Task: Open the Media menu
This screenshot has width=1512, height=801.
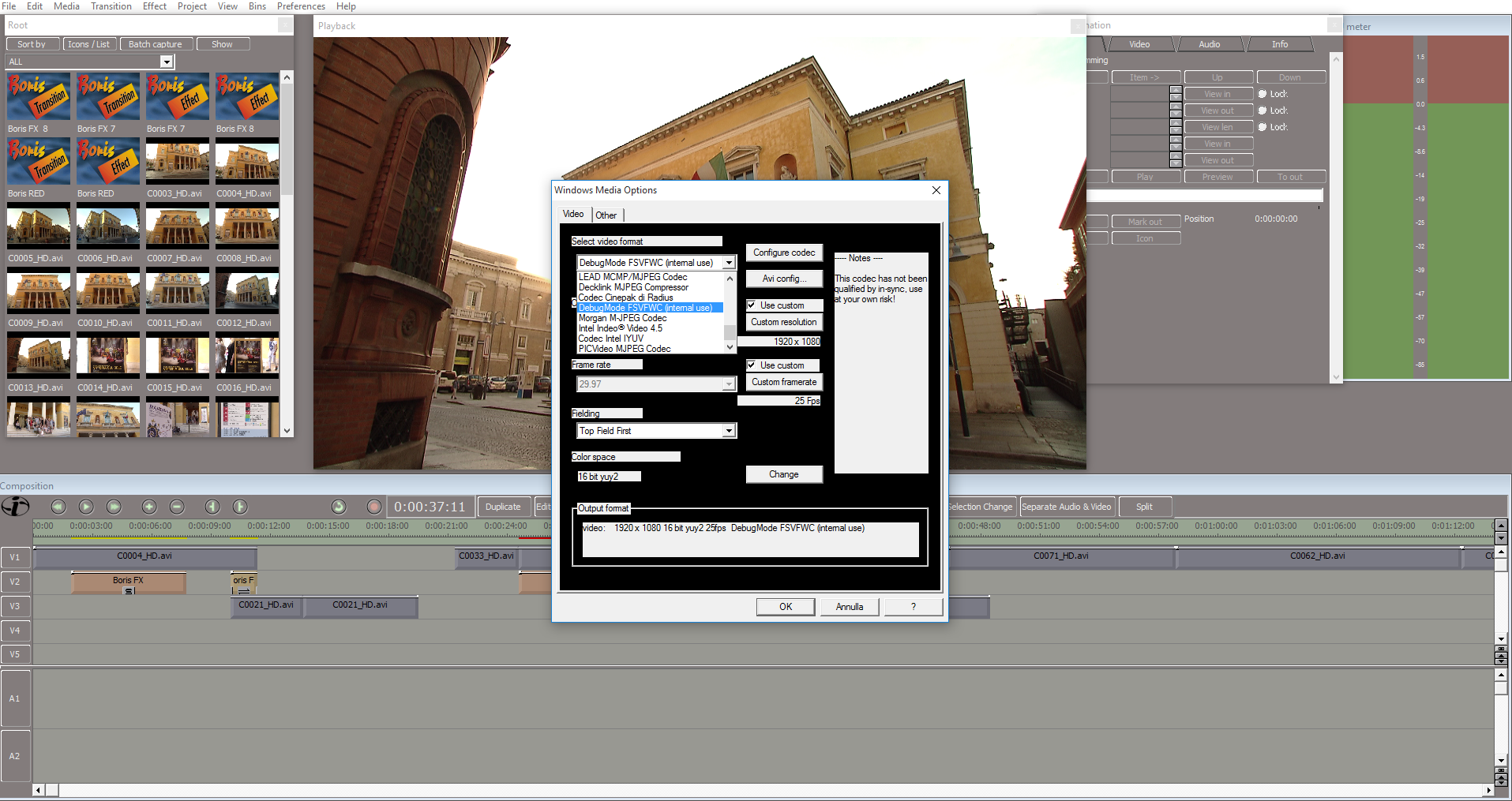Action: coord(66,6)
